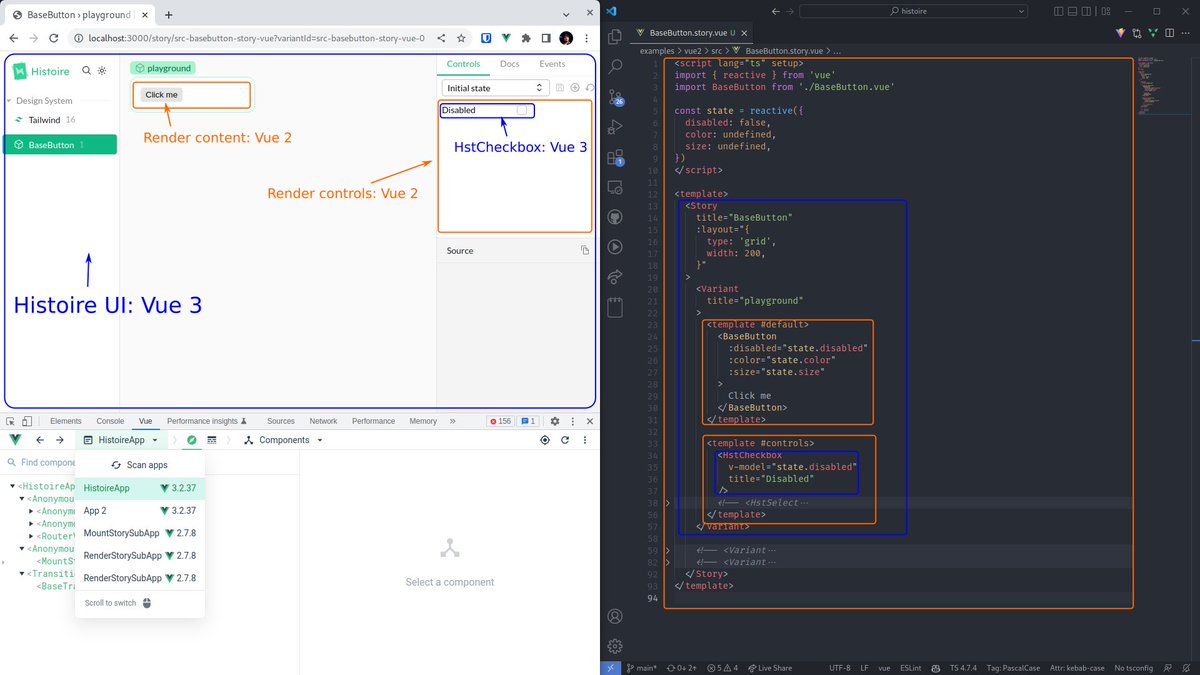Click Chrome share icon in address bar
Image resolution: width=1200 pixels, height=675 pixels.
click(x=442, y=38)
